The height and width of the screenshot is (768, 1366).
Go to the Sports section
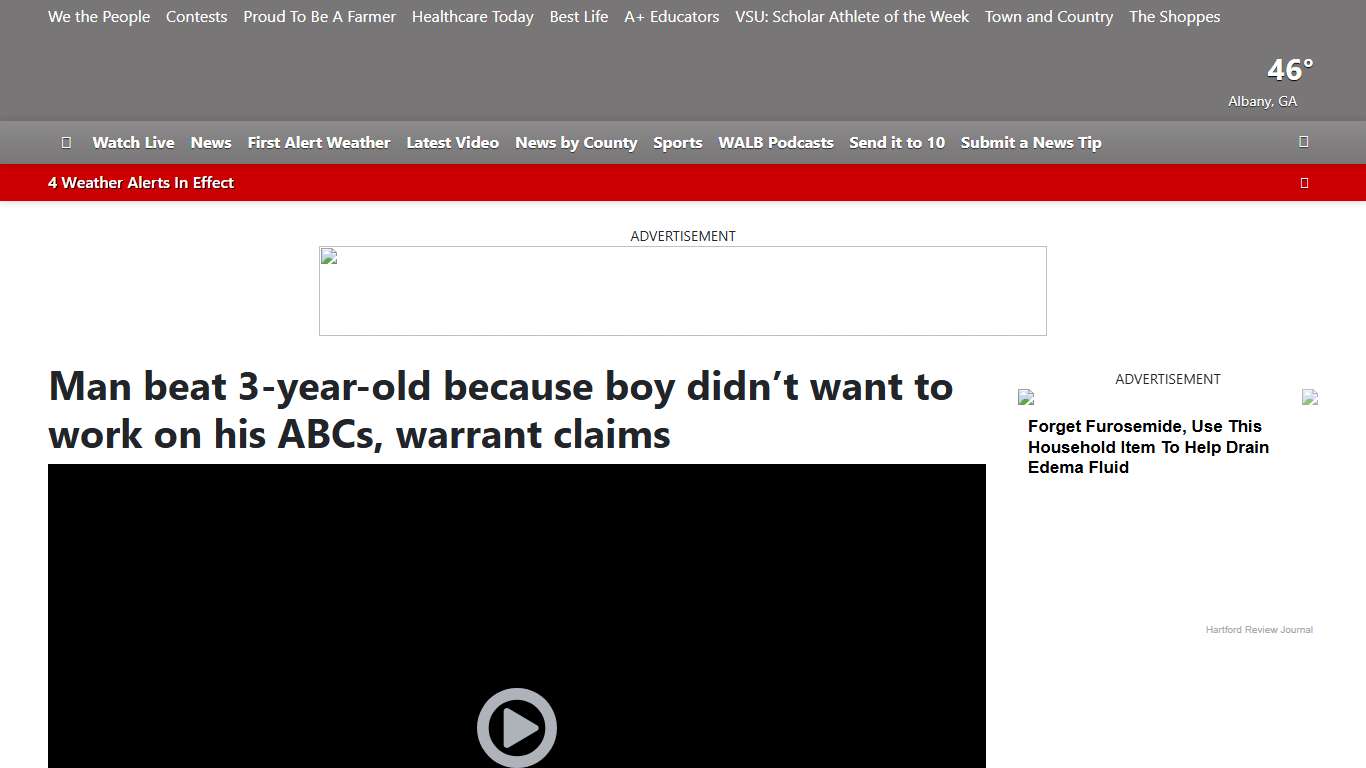point(677,142)
